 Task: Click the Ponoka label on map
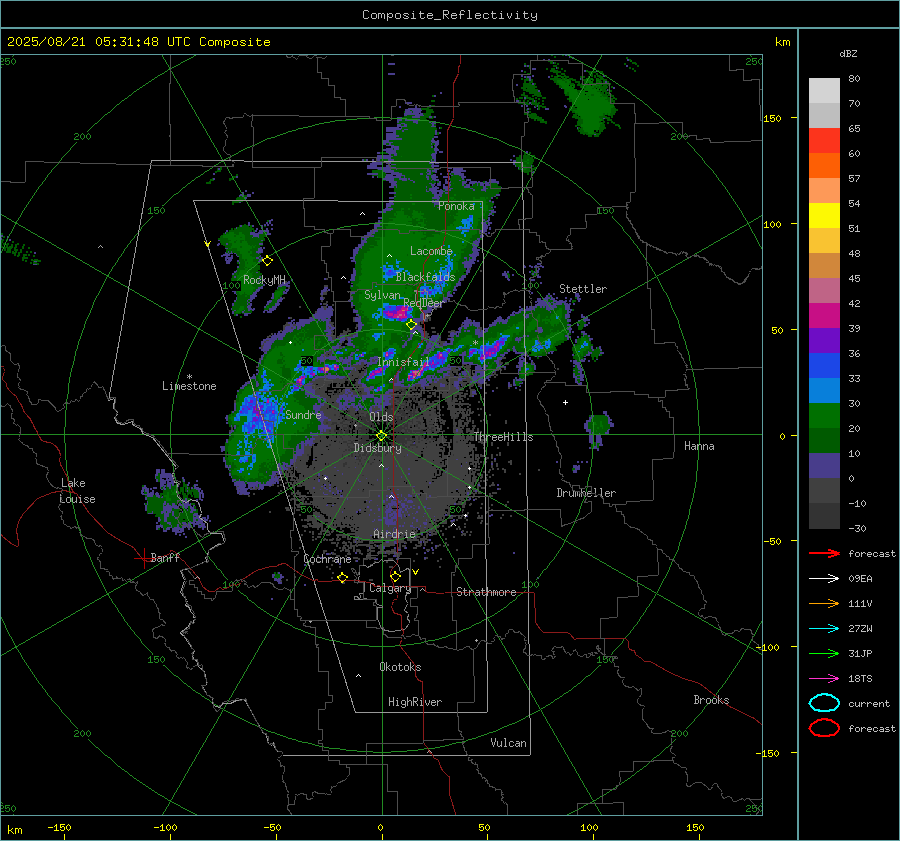(456, 206)
